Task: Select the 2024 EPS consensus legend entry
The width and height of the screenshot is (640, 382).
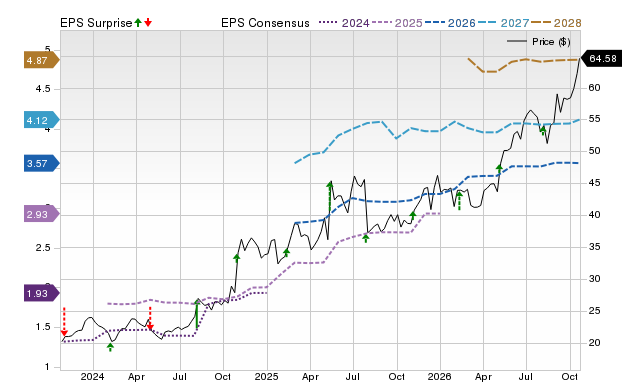Action: tap(344, 23)
